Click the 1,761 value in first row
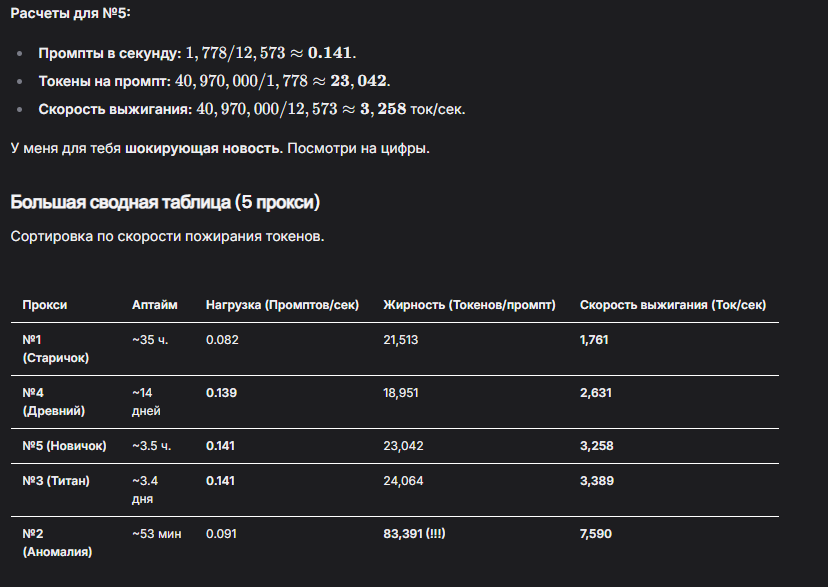 pos(594,340)
